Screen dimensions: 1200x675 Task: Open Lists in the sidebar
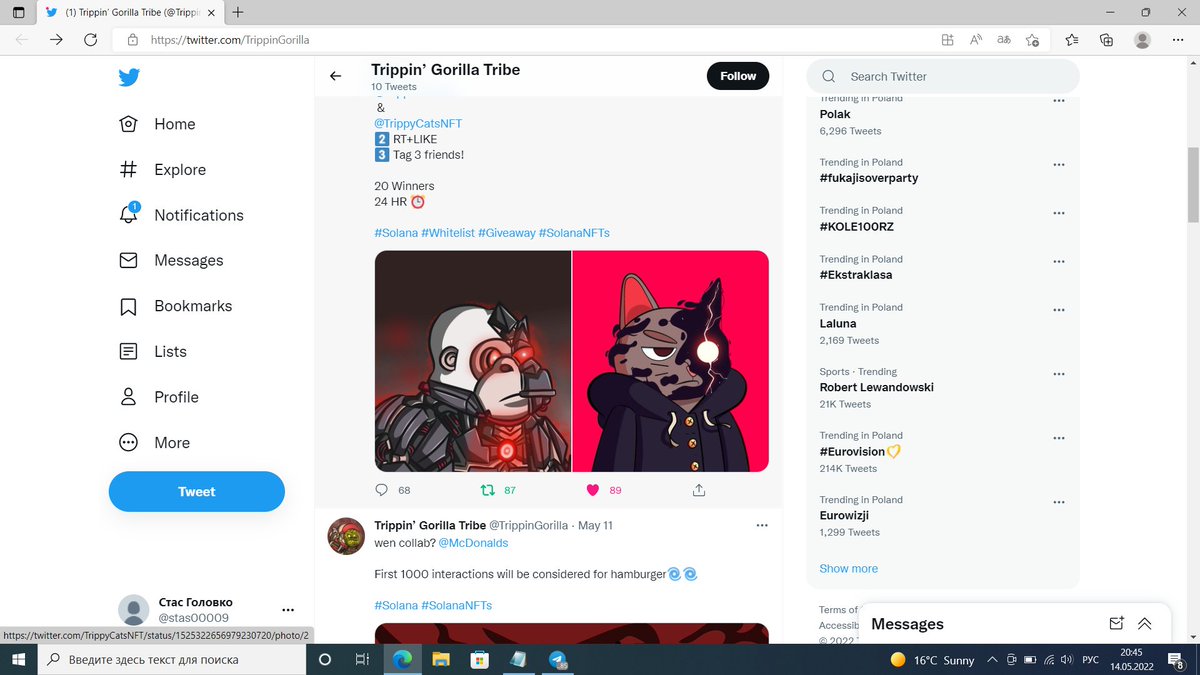[x=153, y=351]
